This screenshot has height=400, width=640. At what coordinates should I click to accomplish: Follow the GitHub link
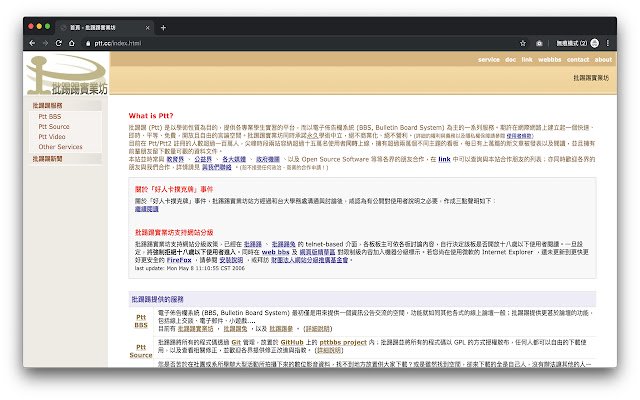[x=292, y=342]
